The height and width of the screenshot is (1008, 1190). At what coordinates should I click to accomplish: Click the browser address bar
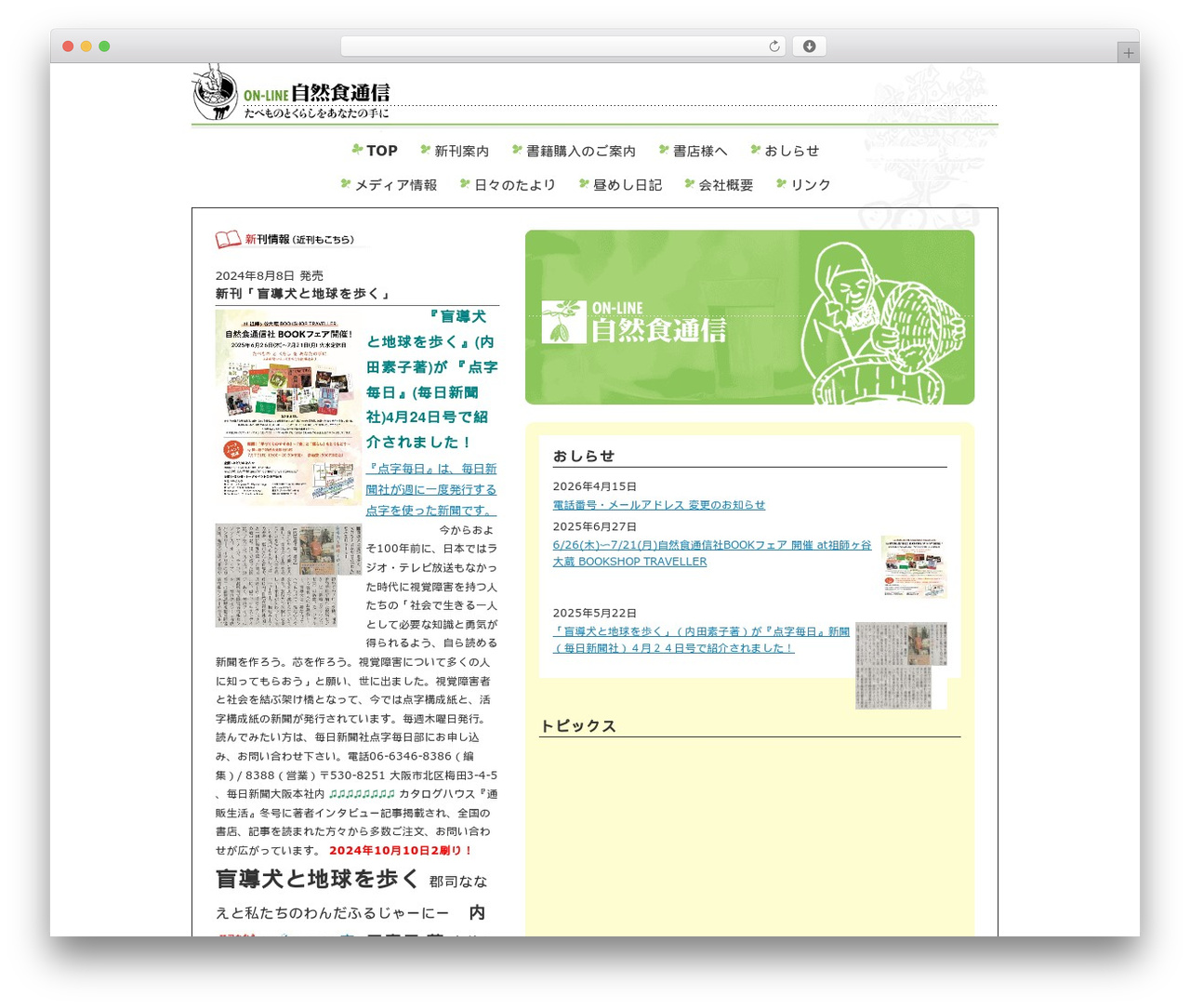point(562,46)
